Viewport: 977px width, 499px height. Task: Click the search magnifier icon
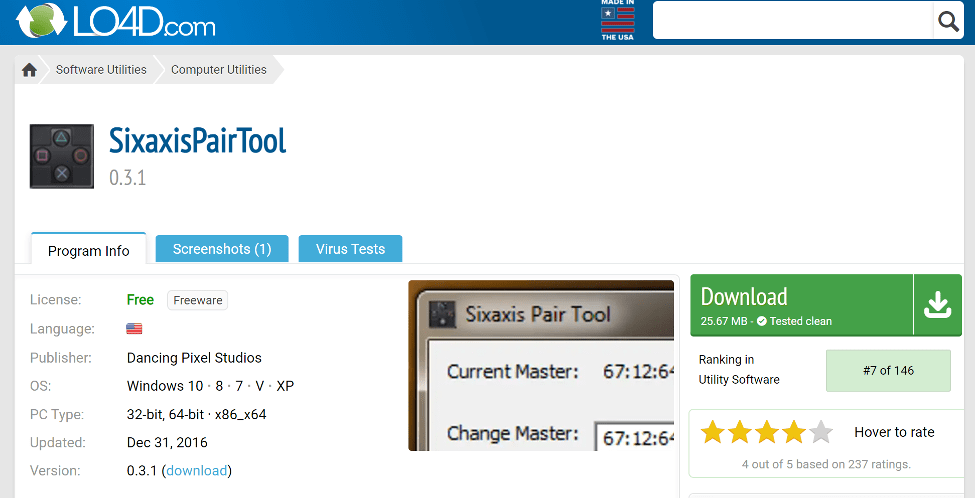point(947,21)
